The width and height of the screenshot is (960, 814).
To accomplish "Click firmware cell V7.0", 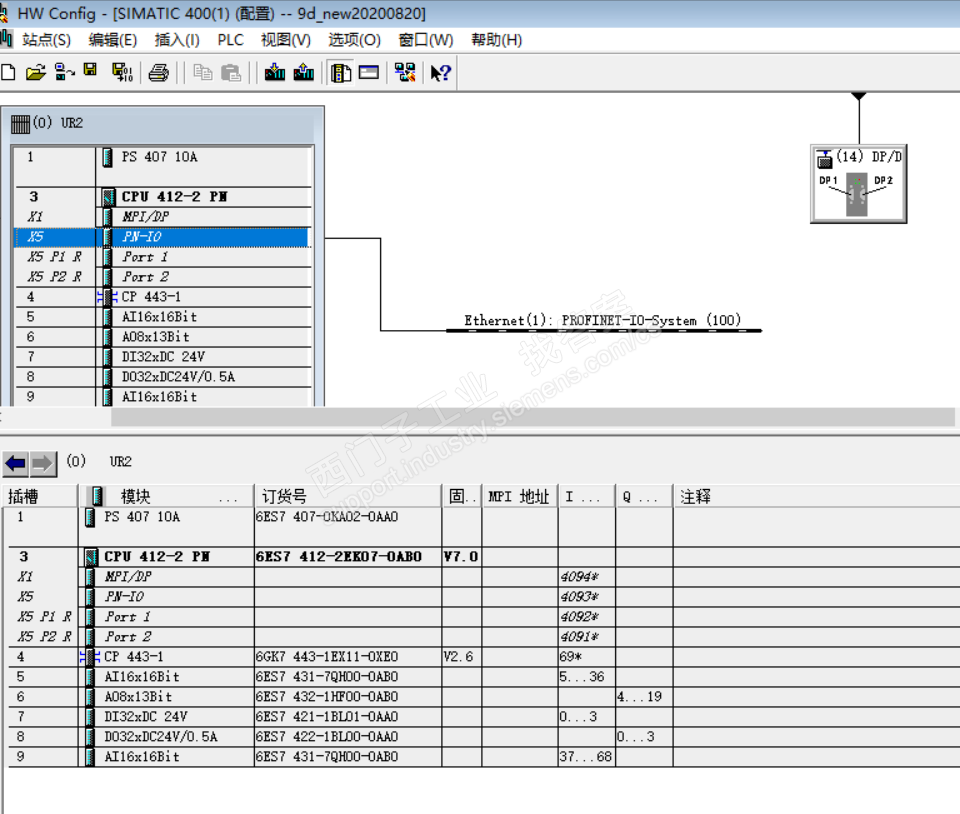I will point(461,557).
